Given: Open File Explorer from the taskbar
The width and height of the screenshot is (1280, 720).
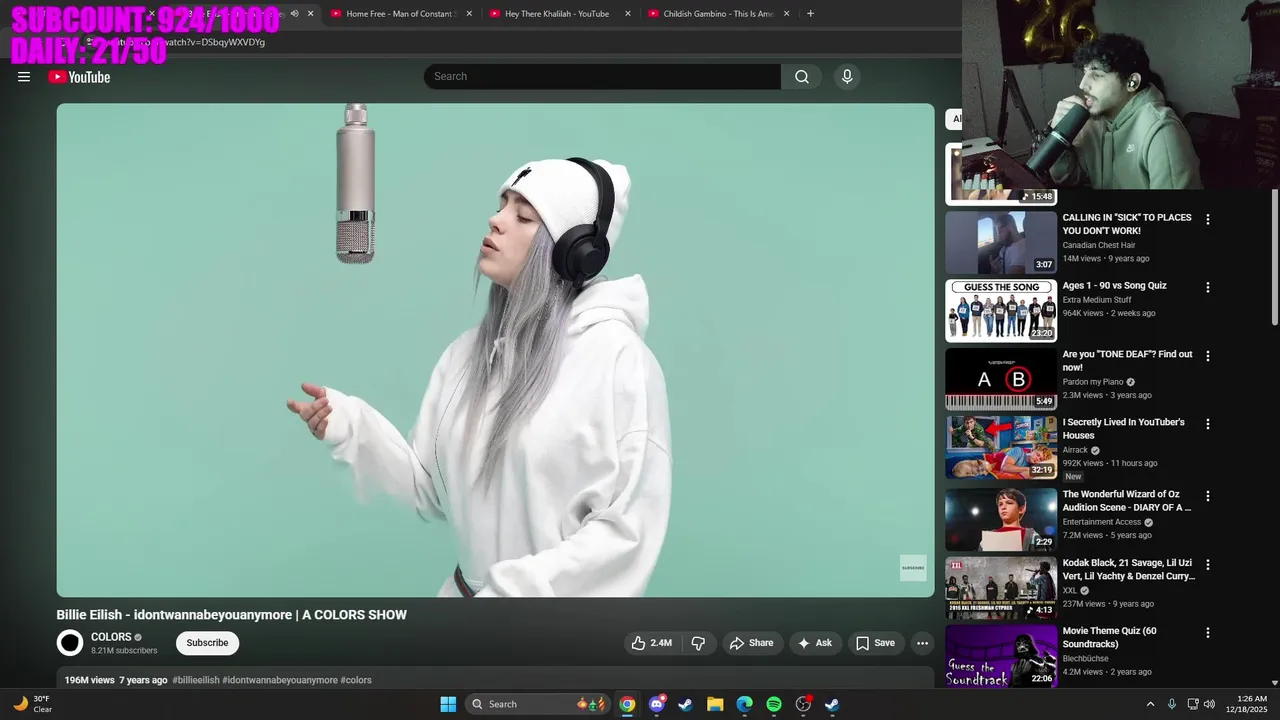Looking at the screenshot, I should pyautogui.click(x=715, y=704).
